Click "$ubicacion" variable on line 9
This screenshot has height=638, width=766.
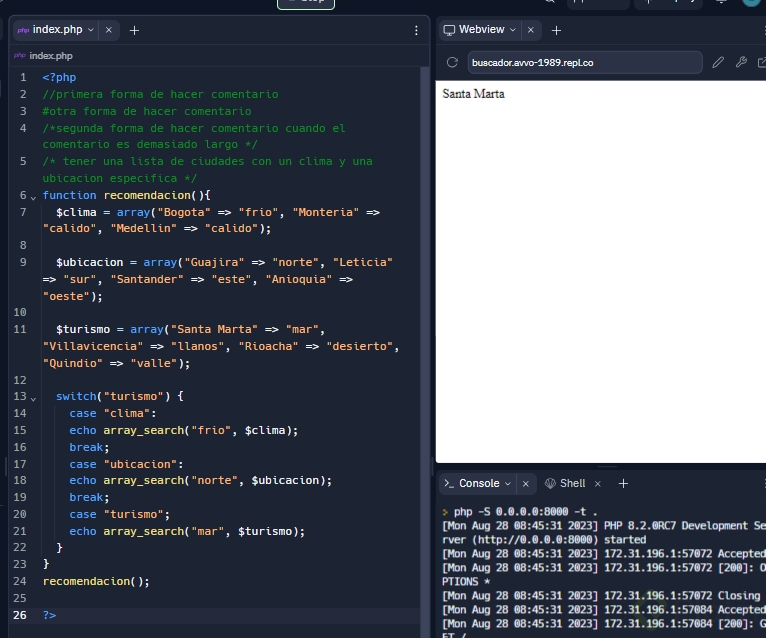[89, 262]
